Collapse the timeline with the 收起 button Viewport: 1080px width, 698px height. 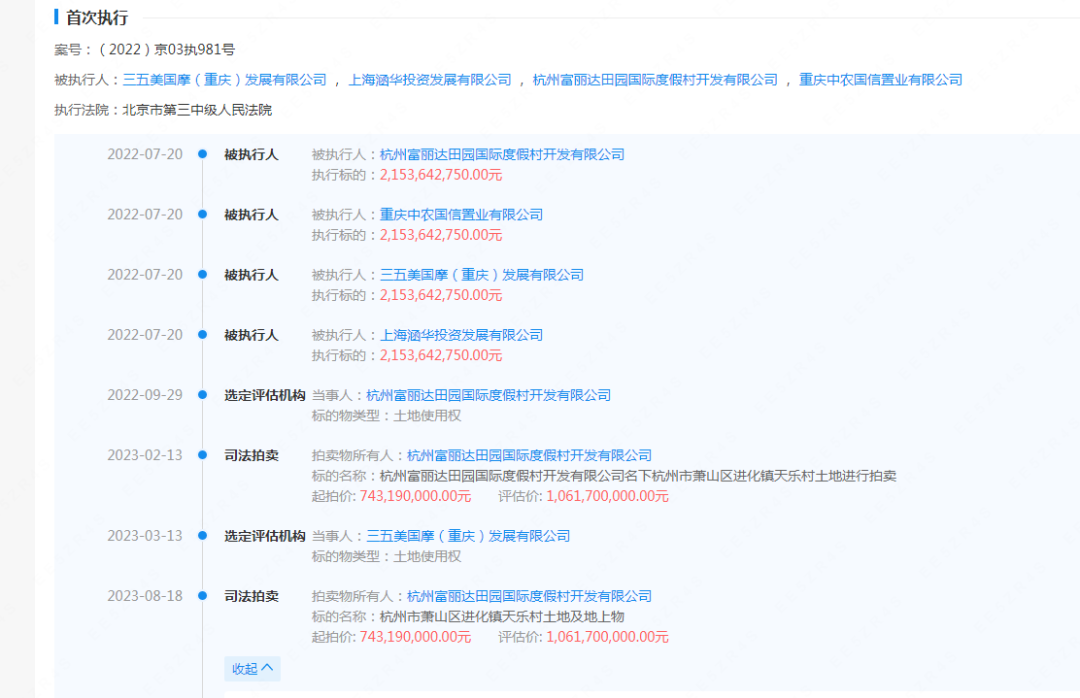coord(252,668)
